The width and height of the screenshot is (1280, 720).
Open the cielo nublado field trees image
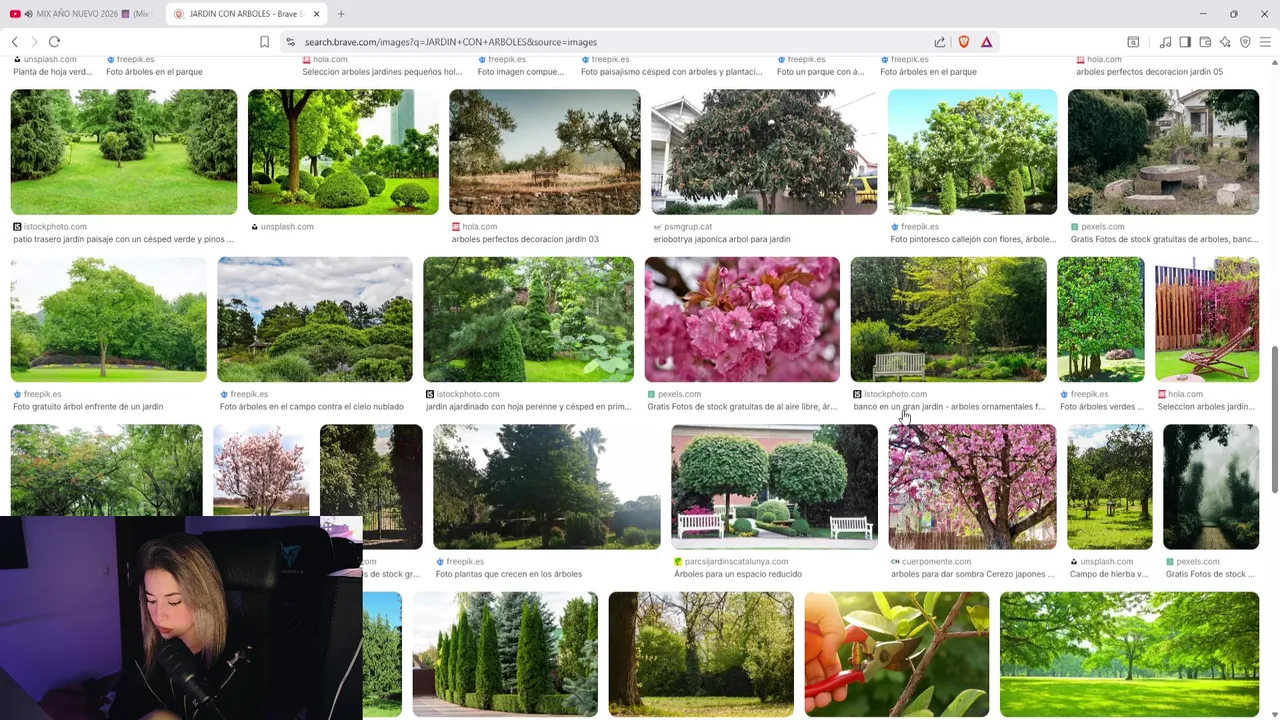[315, 319]
